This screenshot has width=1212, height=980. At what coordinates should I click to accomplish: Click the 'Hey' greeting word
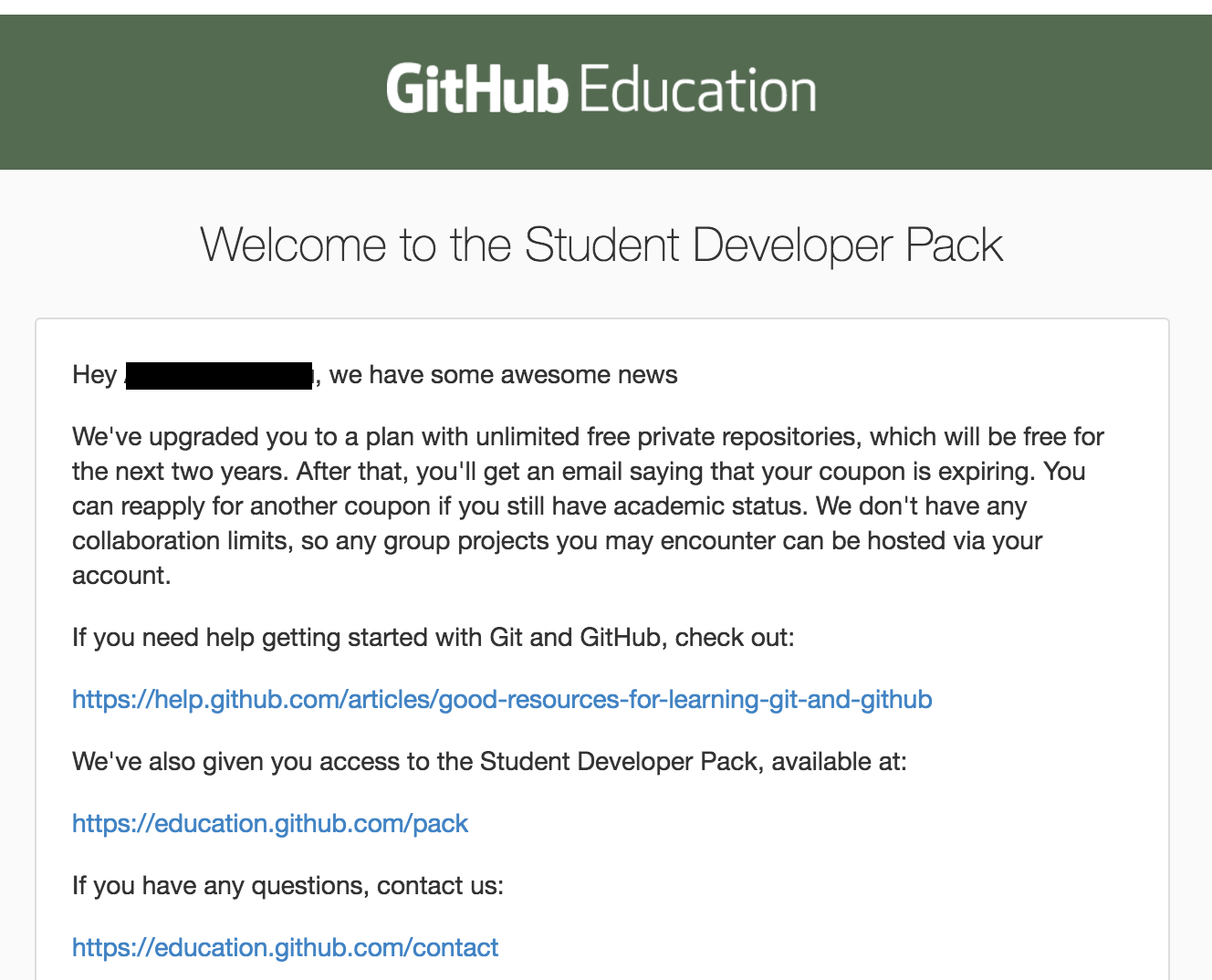coord(95,375)
